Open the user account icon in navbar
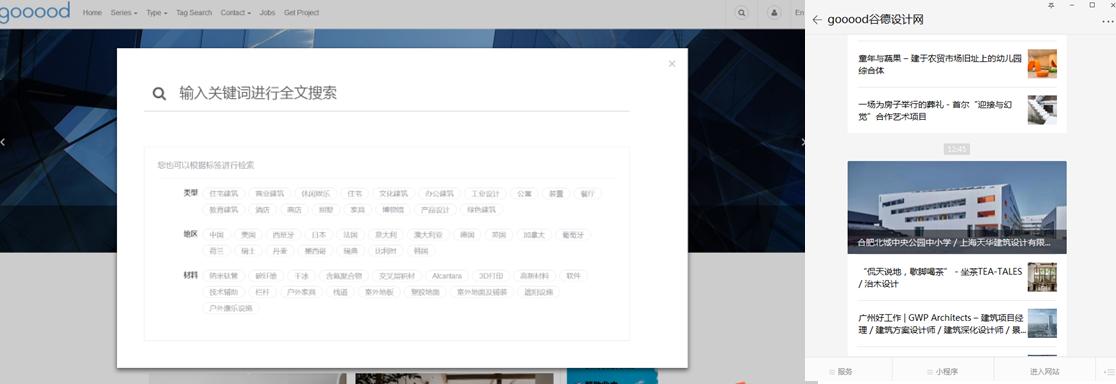1116x384 pixels. click(x=774, y=13)
